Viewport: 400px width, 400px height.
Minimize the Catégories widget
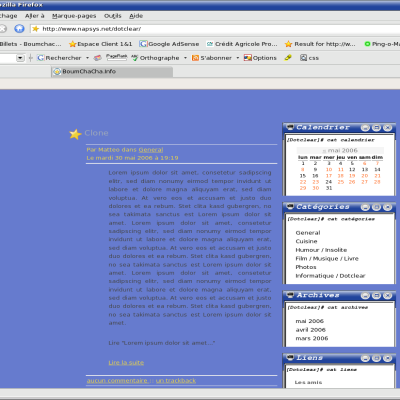pyautogui.click(x=365, y=207)
